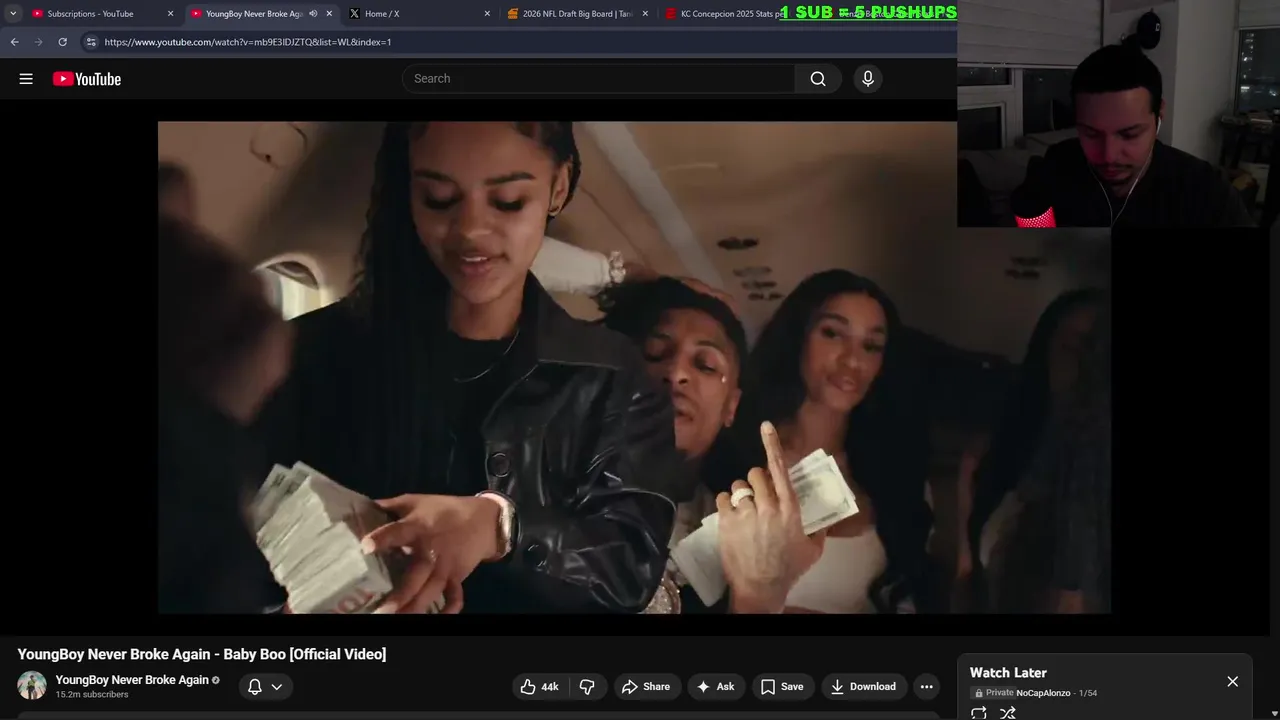Go to the YouTube home logo
This screenshot has height=720, width=1280.
coord(87,79)
